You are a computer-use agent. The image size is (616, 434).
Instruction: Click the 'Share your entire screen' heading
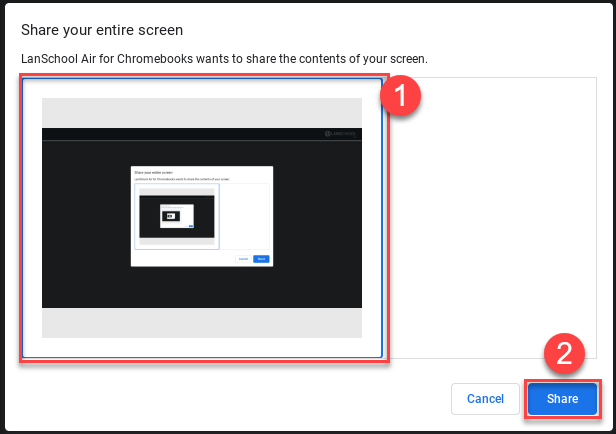click(102, 30)
